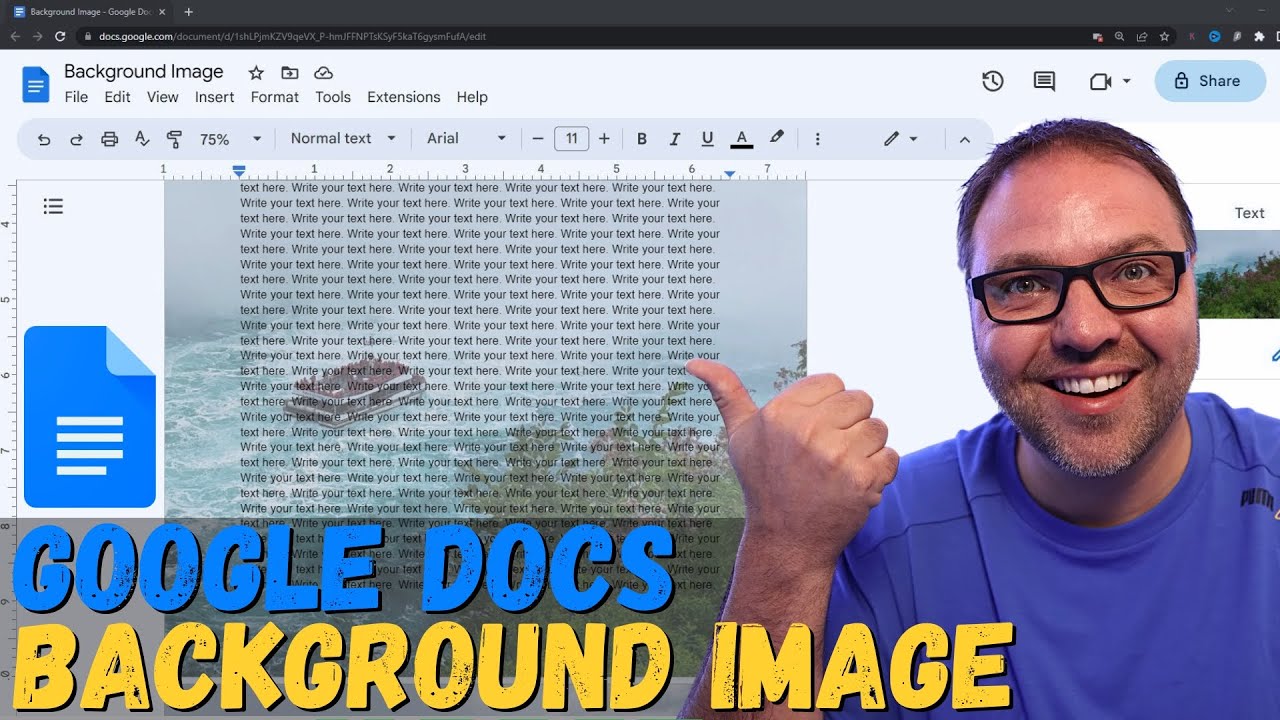Increase font size with plus button
1280x720 pixels.
click(x=604, y=139)
